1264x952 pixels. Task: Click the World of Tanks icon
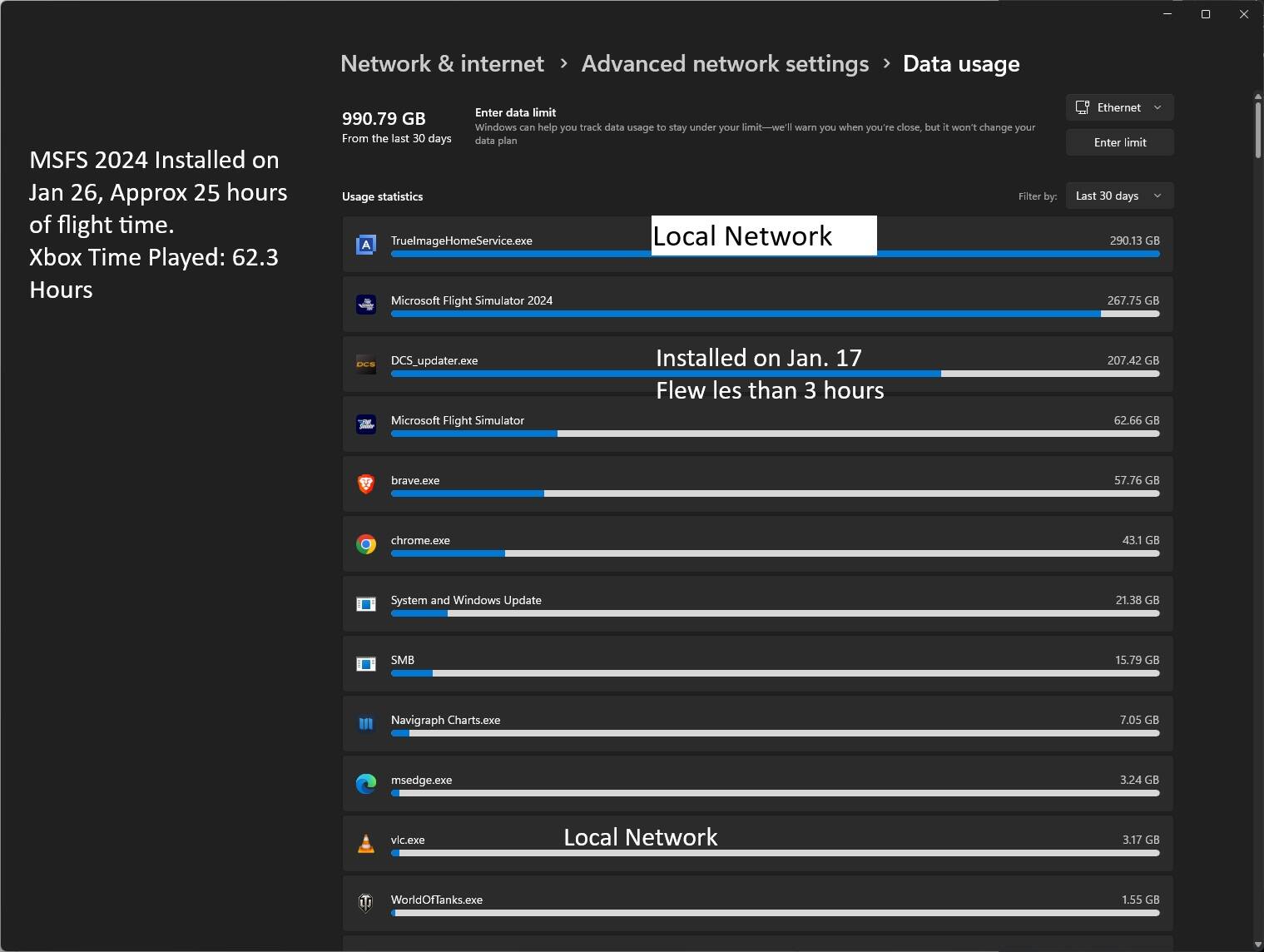coord(366,904)
